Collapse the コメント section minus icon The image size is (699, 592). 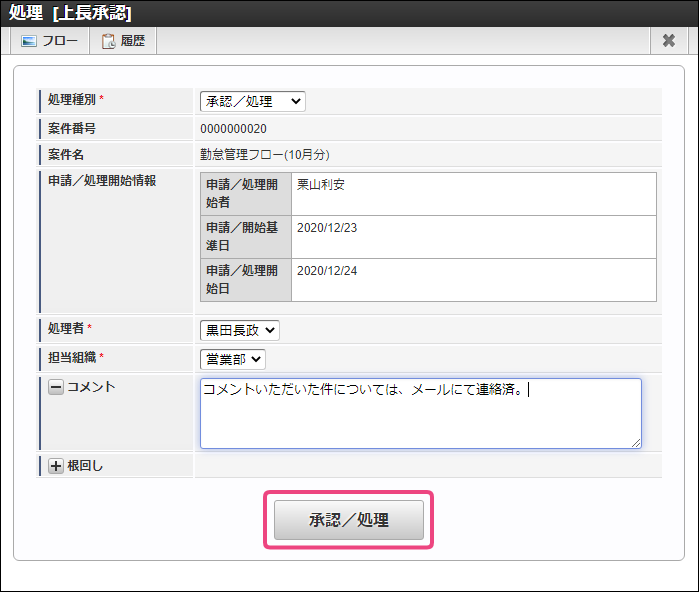coord(56,387)
